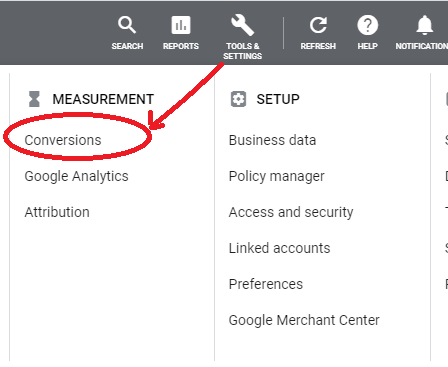448x367 pixels.
Task: Click the SETUP section heading
Action: [278, 99]
